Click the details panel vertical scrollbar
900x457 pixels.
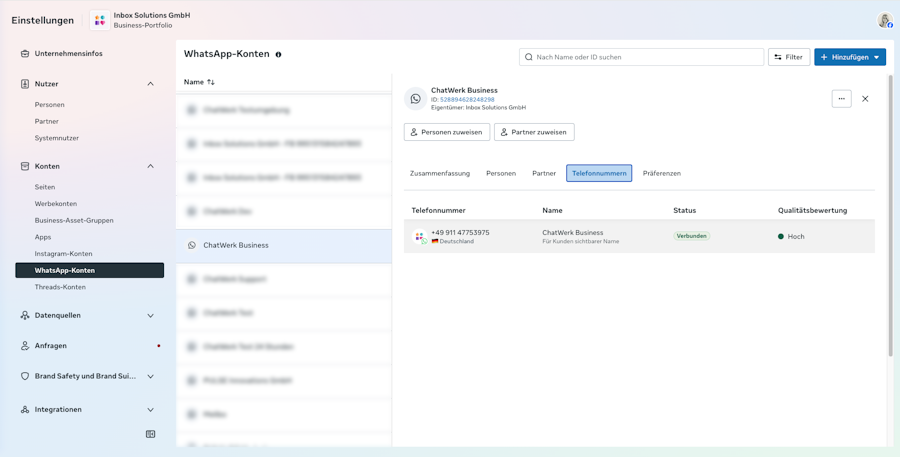[890, 215]
